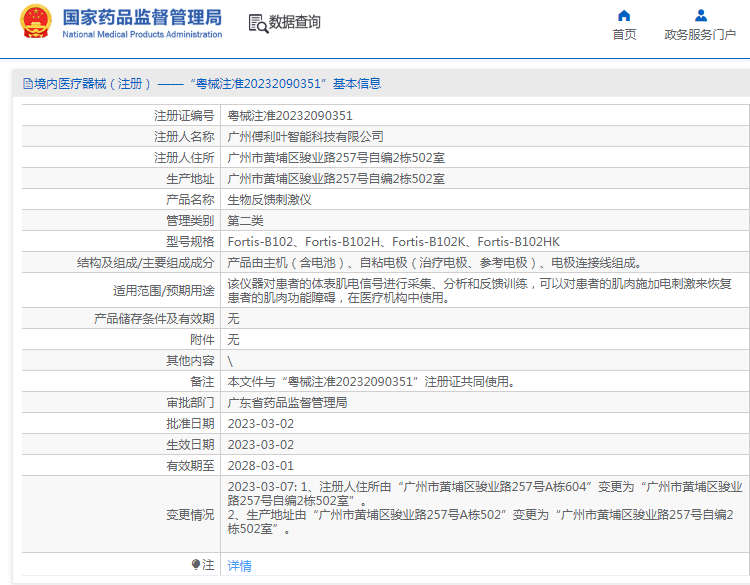Click the lightbulb icon beside 注
Viewport: 750px width, 585px height.
click(195, 565)
